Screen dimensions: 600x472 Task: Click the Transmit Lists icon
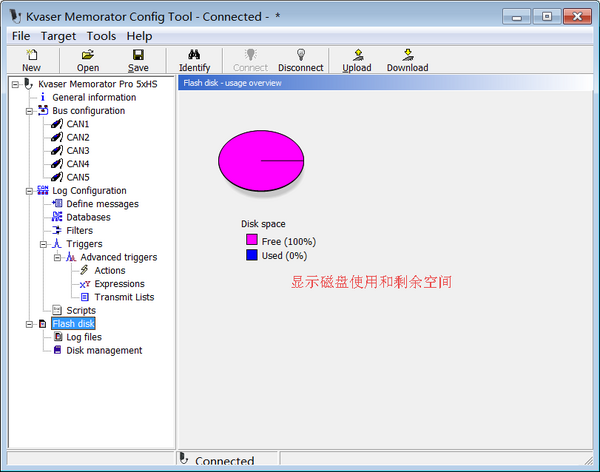(x=85, y=297)
